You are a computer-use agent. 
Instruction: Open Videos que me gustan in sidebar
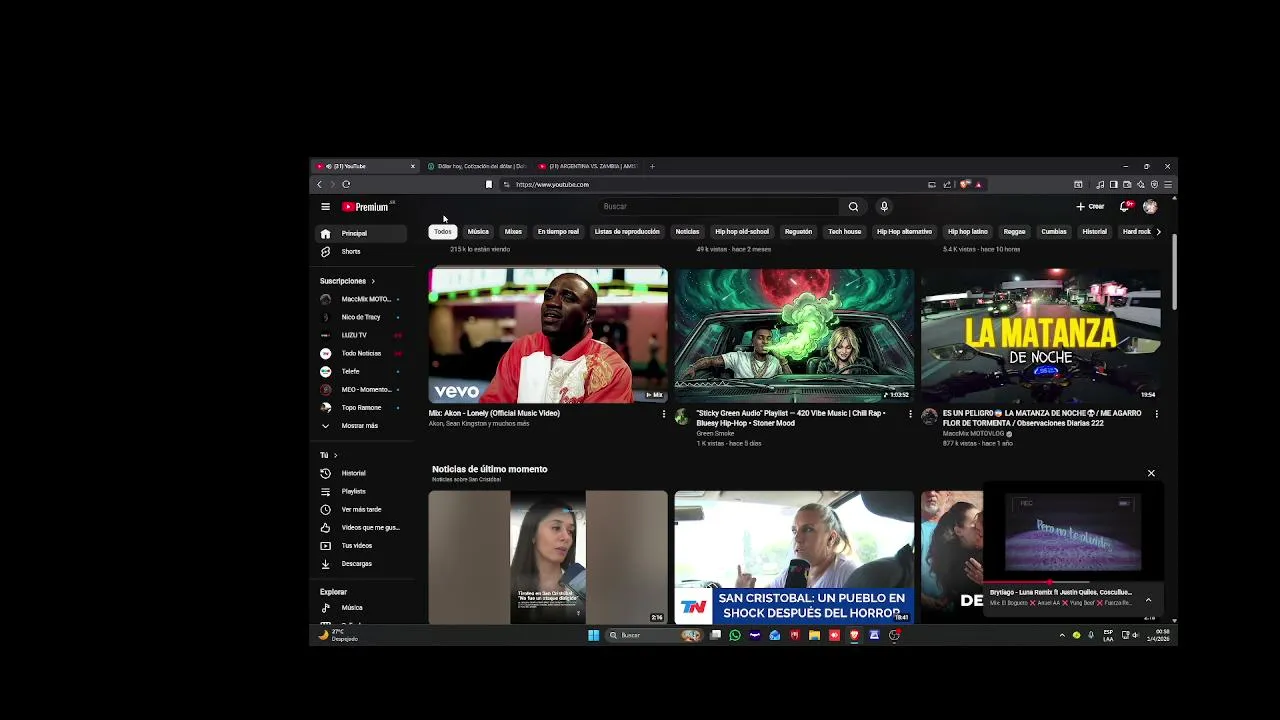[x=362, y=527]
